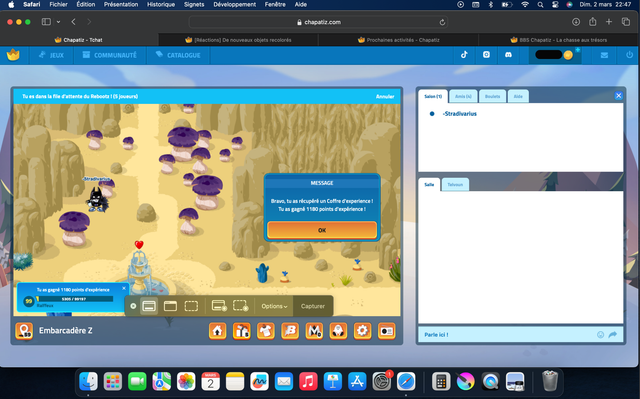This screenshot has height=399, width=640.
Task: Select record selected portion mode
Action: (240, 306)
